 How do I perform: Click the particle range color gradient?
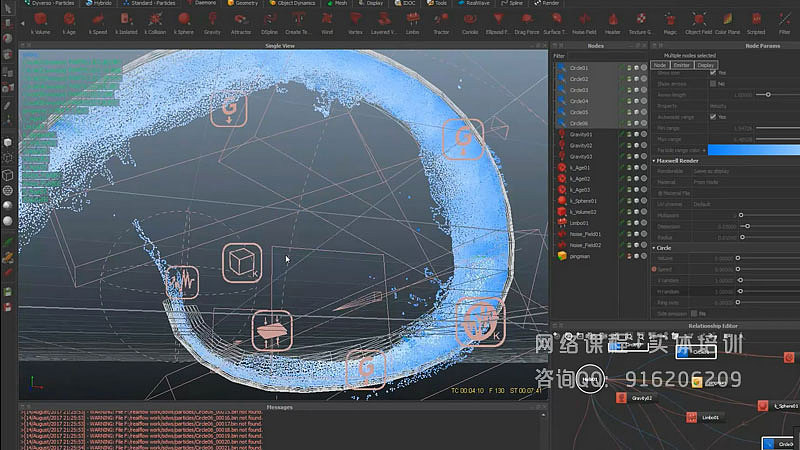click(754, 150)
